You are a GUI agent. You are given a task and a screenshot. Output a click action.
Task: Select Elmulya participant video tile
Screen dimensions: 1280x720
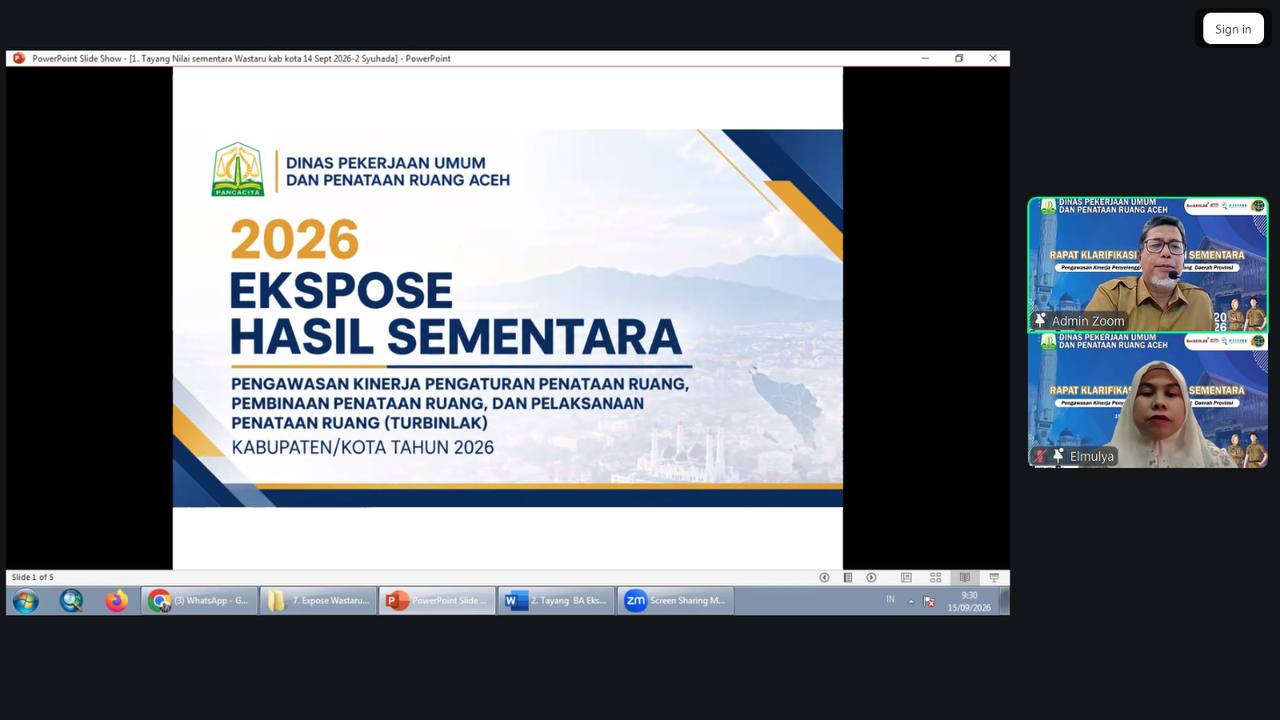tap(1148, 400)
